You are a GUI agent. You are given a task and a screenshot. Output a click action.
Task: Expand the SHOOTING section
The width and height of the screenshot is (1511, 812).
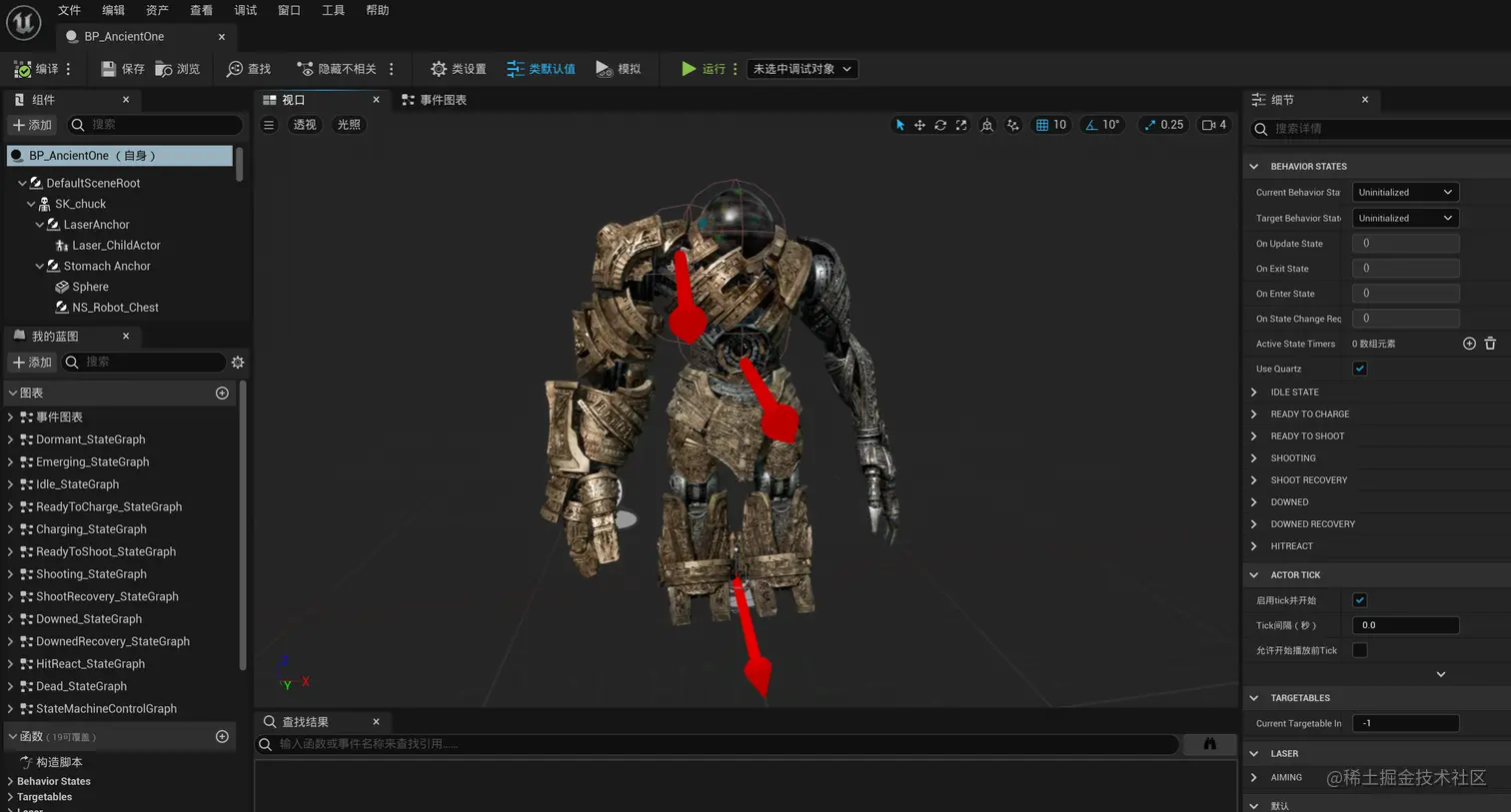click(1254, 458)
